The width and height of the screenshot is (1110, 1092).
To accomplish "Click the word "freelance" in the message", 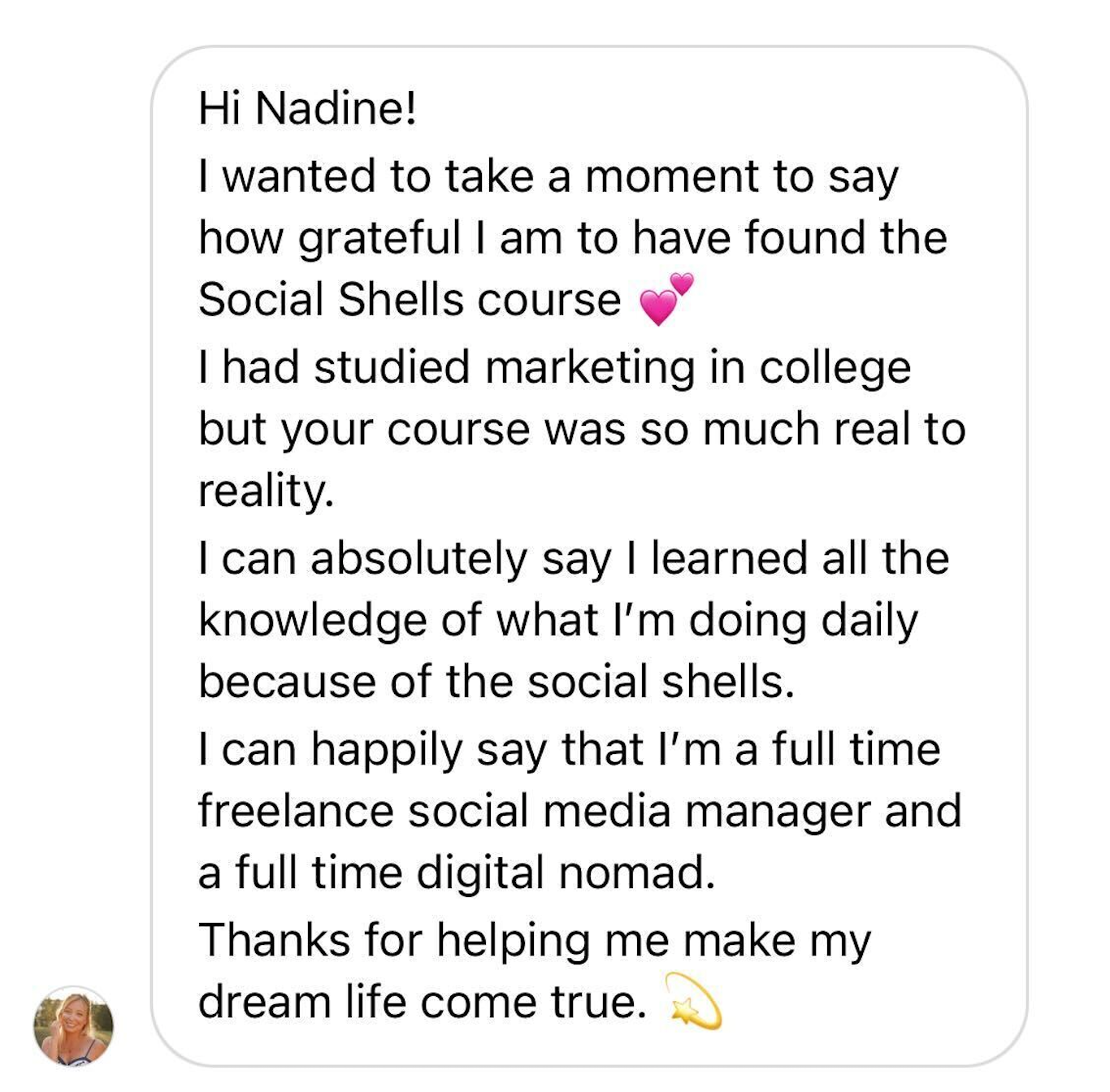I will 296,811.
